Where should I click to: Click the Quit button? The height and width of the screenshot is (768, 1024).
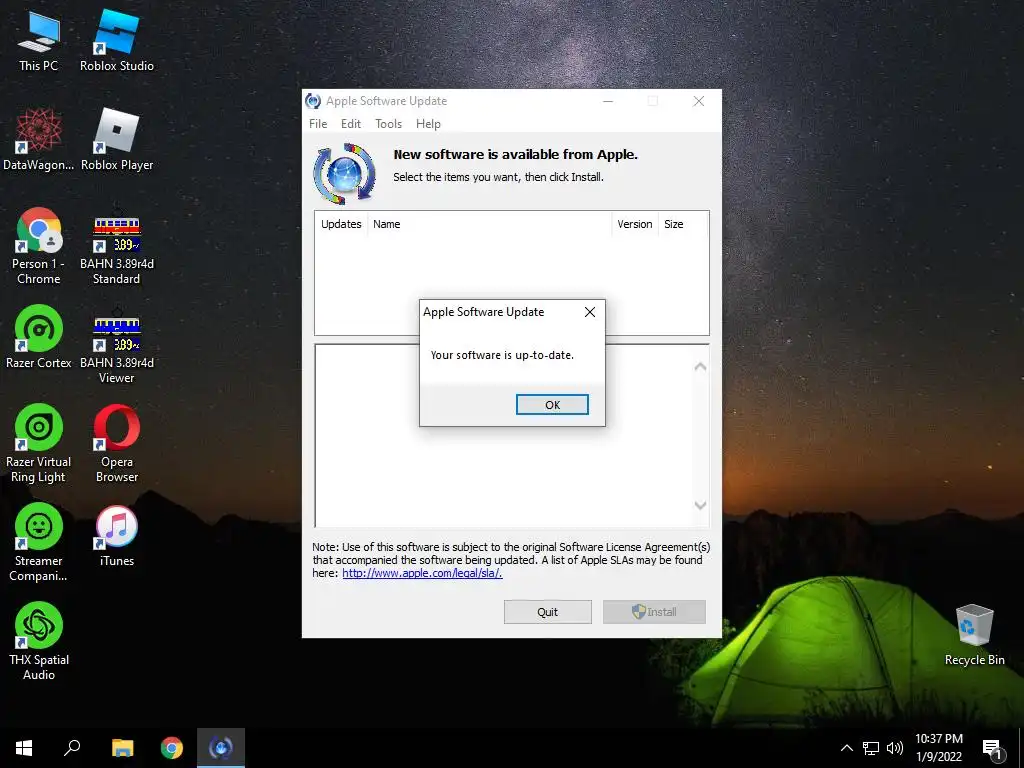tap(547, 612)
